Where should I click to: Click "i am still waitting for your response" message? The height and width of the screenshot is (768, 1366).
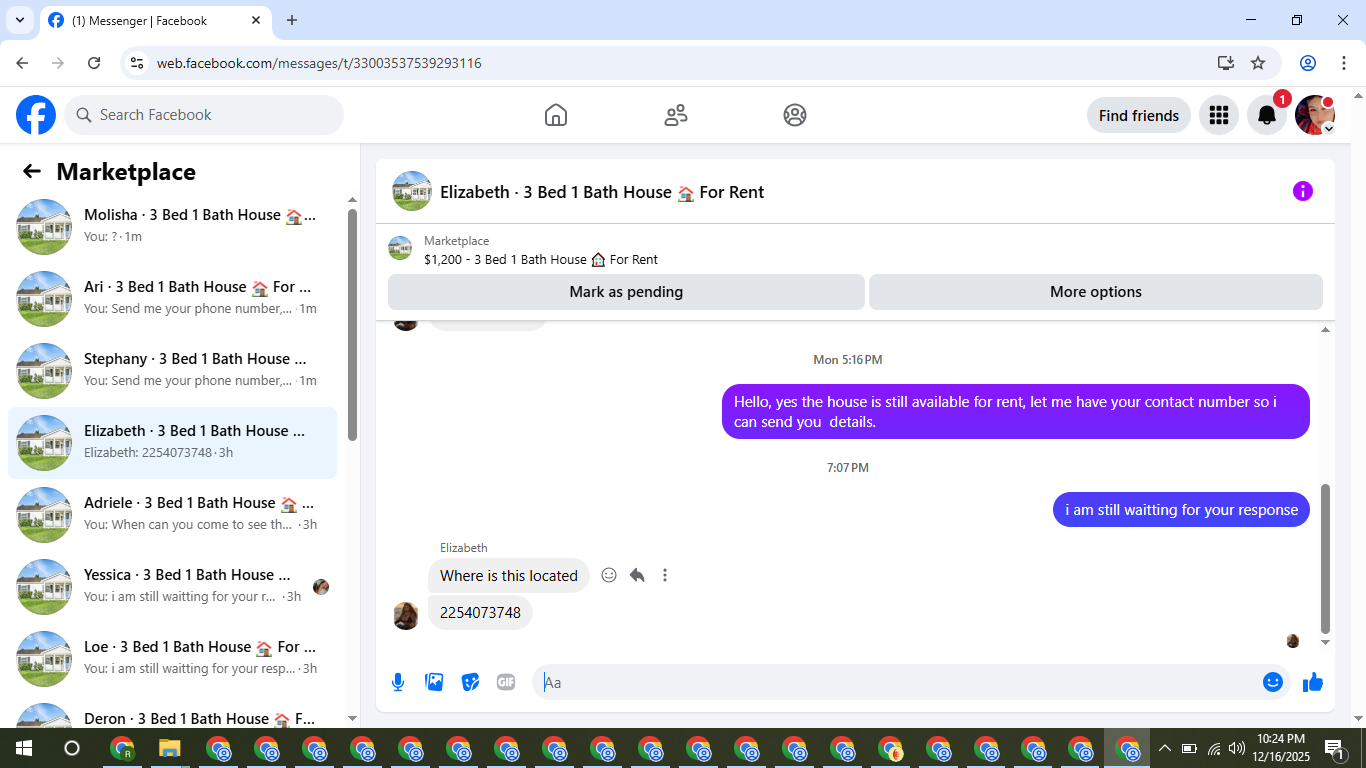(1181, 509)
